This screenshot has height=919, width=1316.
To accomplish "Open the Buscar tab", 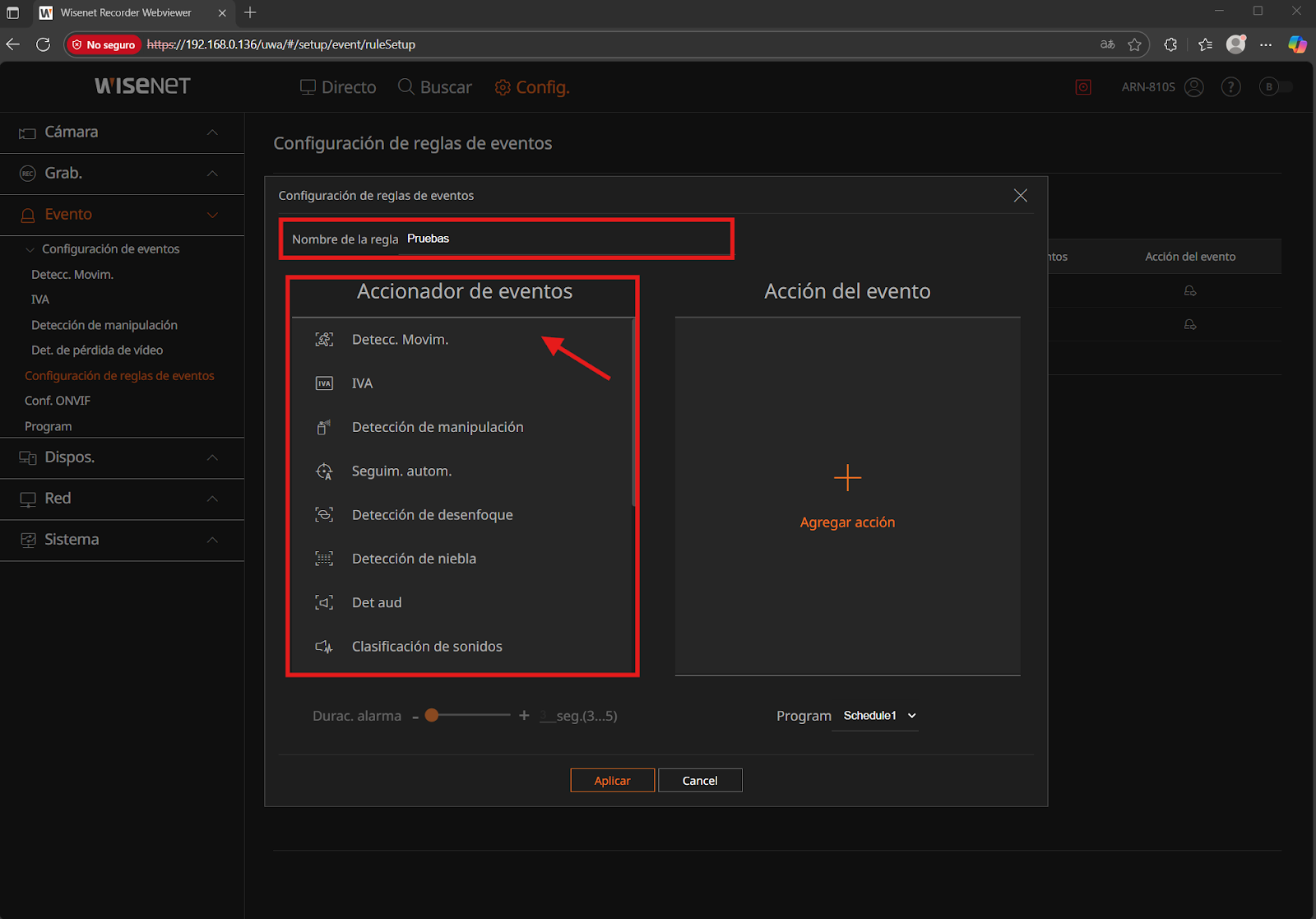I will coord(435,87).
